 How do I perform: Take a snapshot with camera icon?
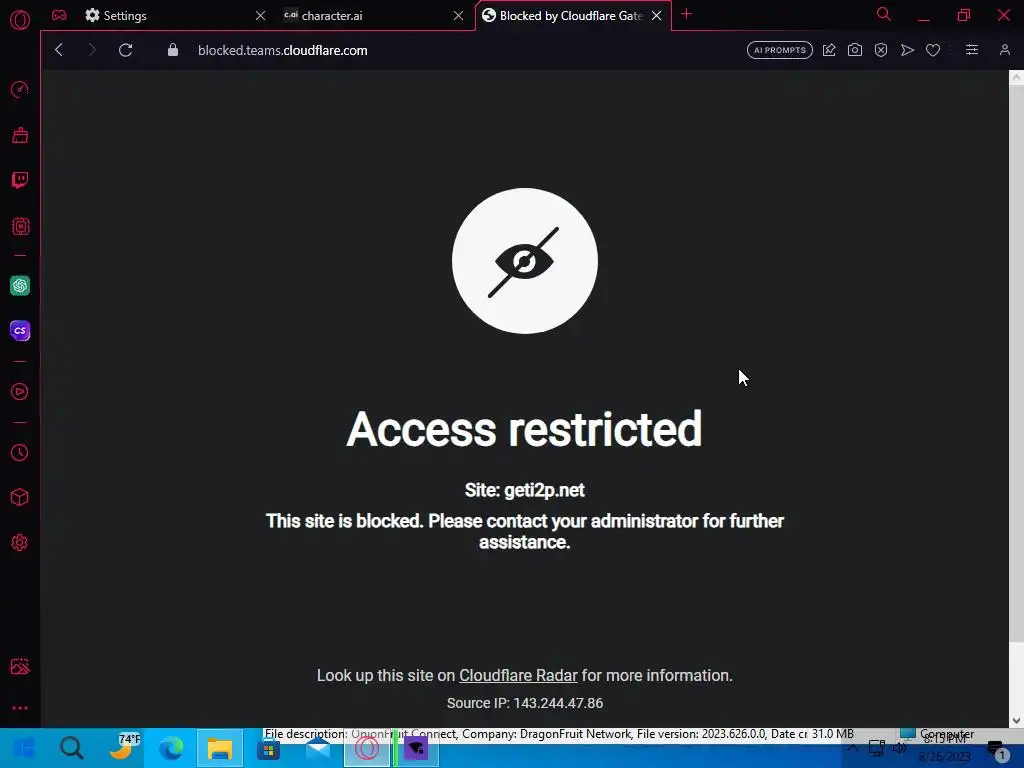854,50
